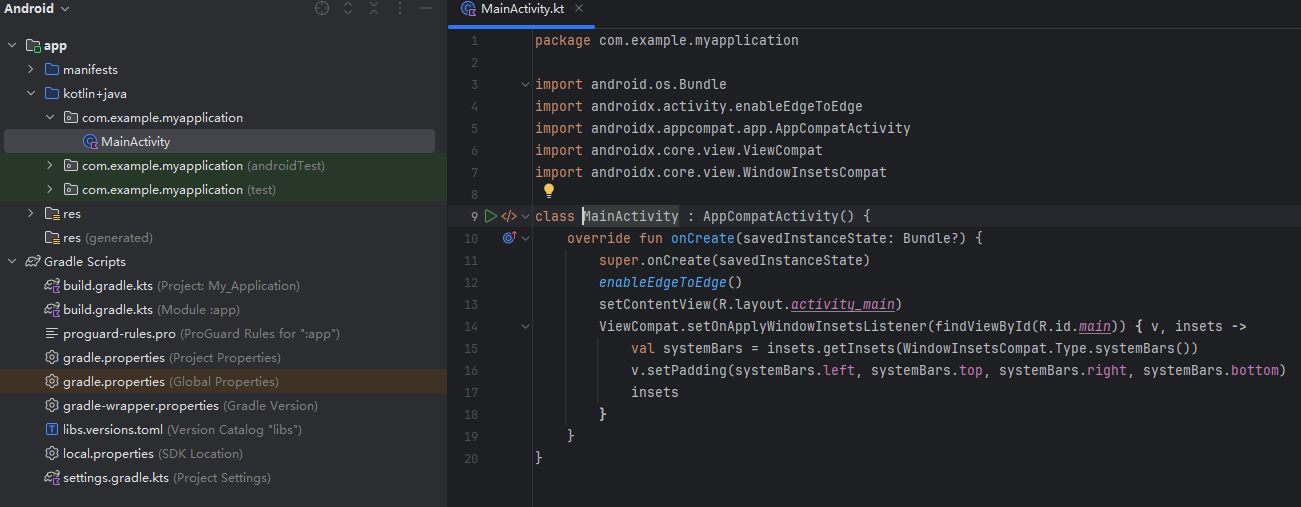
Task: Expand the manifests folder
Action: tap(31, 70)
